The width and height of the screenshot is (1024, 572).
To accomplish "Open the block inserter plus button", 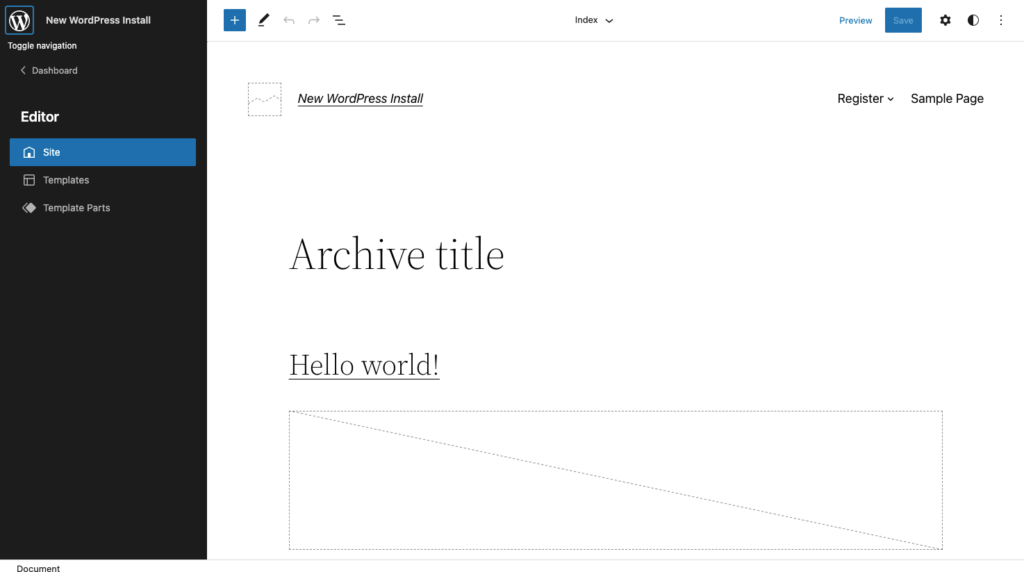I will [x=234, y=20].
